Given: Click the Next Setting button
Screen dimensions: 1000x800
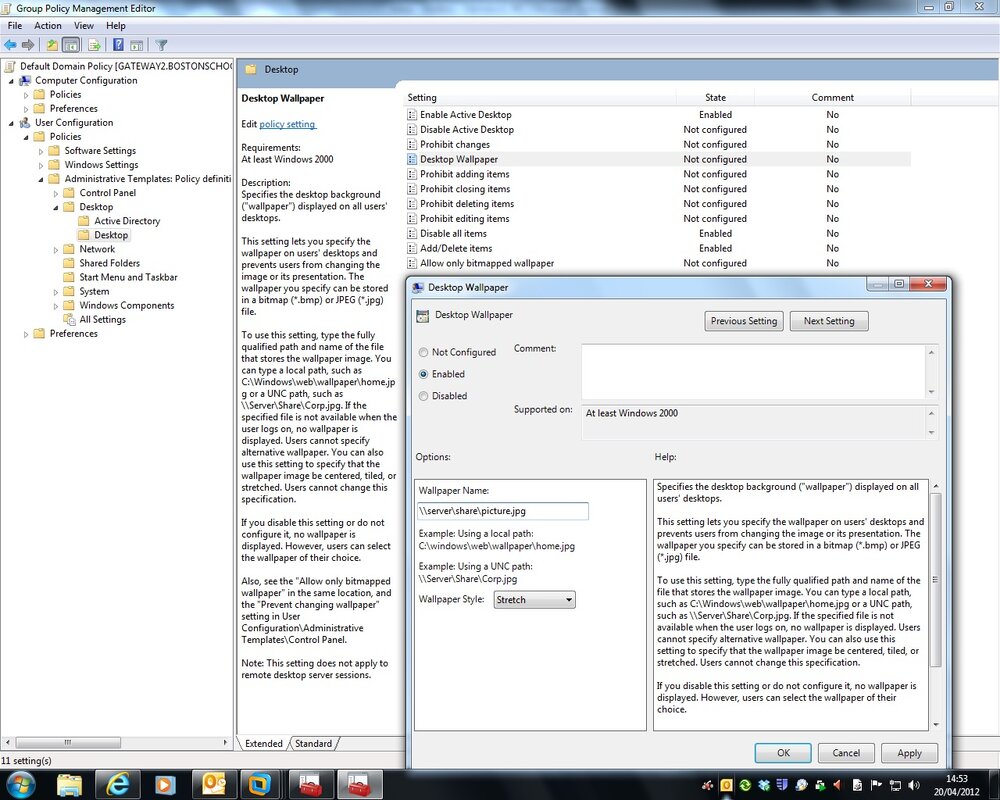Looking at the screenshot, I should tap(829, 321).
